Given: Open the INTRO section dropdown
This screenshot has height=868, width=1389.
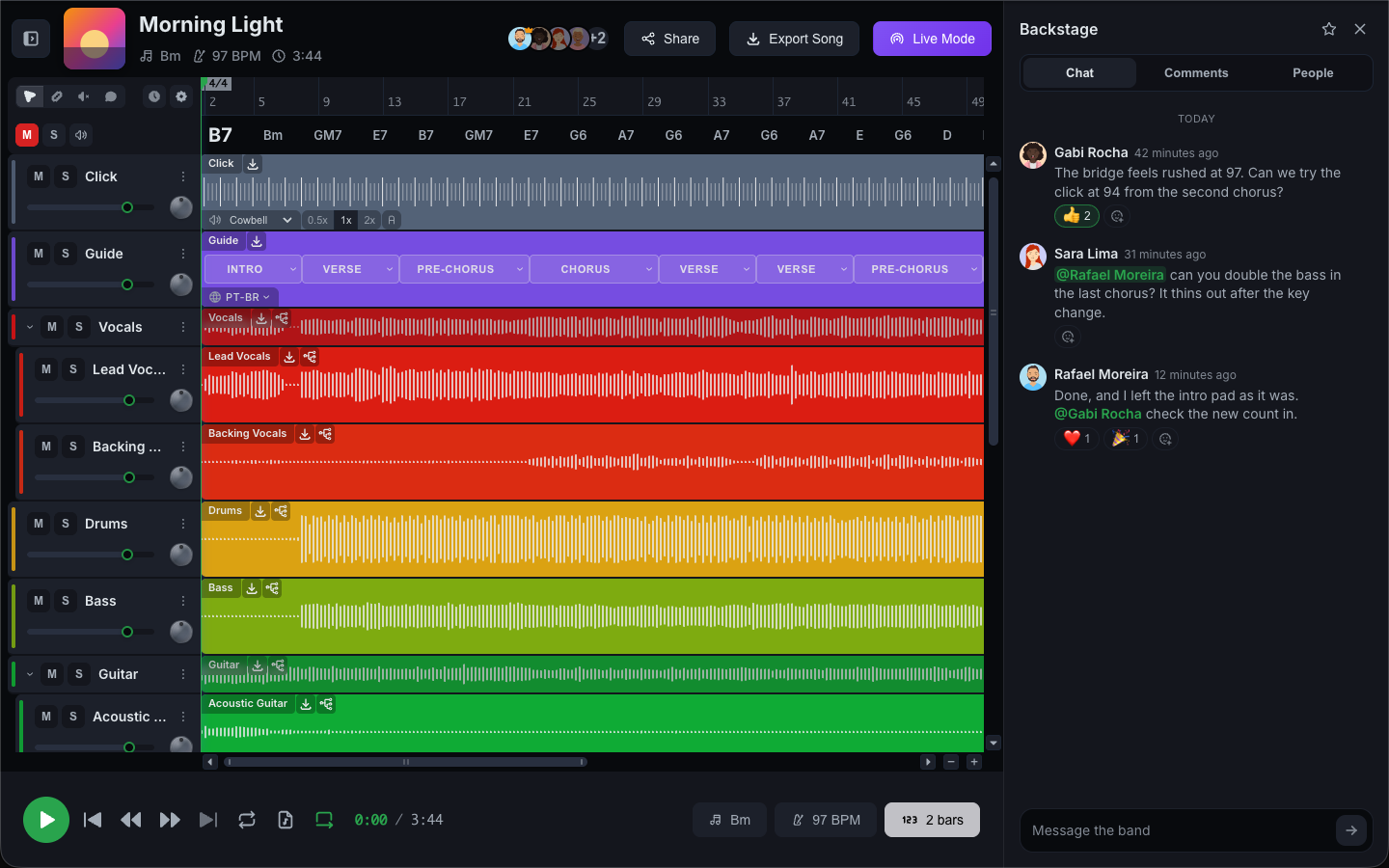Looking at the screenshot, I should pyautogui.click(x=253, y=269).
